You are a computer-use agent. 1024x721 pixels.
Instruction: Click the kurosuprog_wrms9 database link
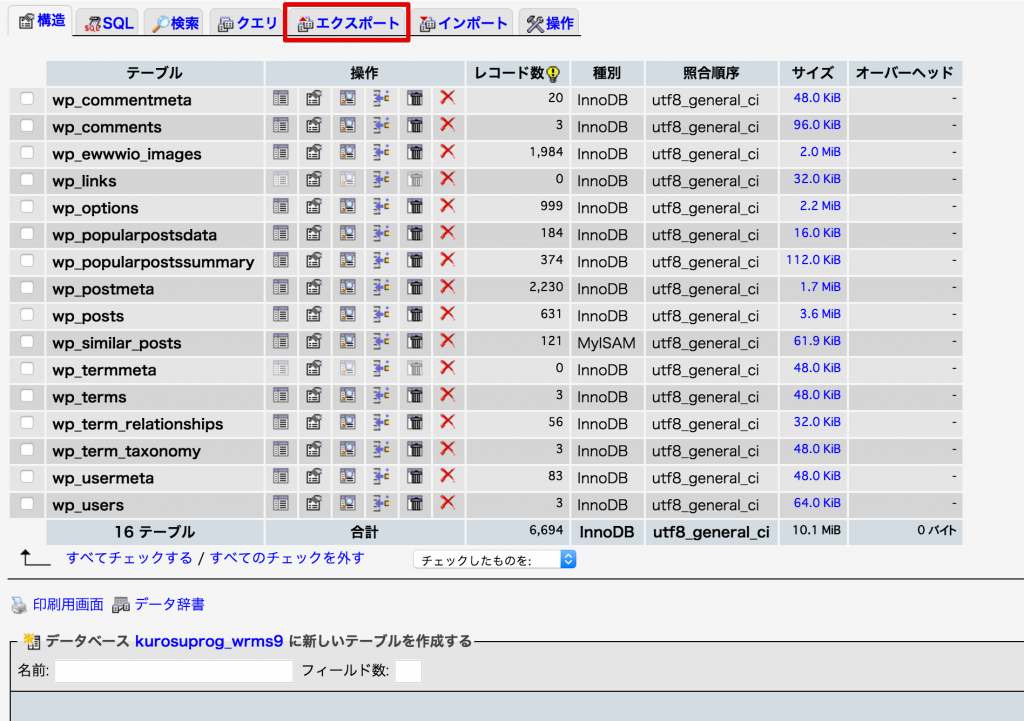tap(209, 641)
